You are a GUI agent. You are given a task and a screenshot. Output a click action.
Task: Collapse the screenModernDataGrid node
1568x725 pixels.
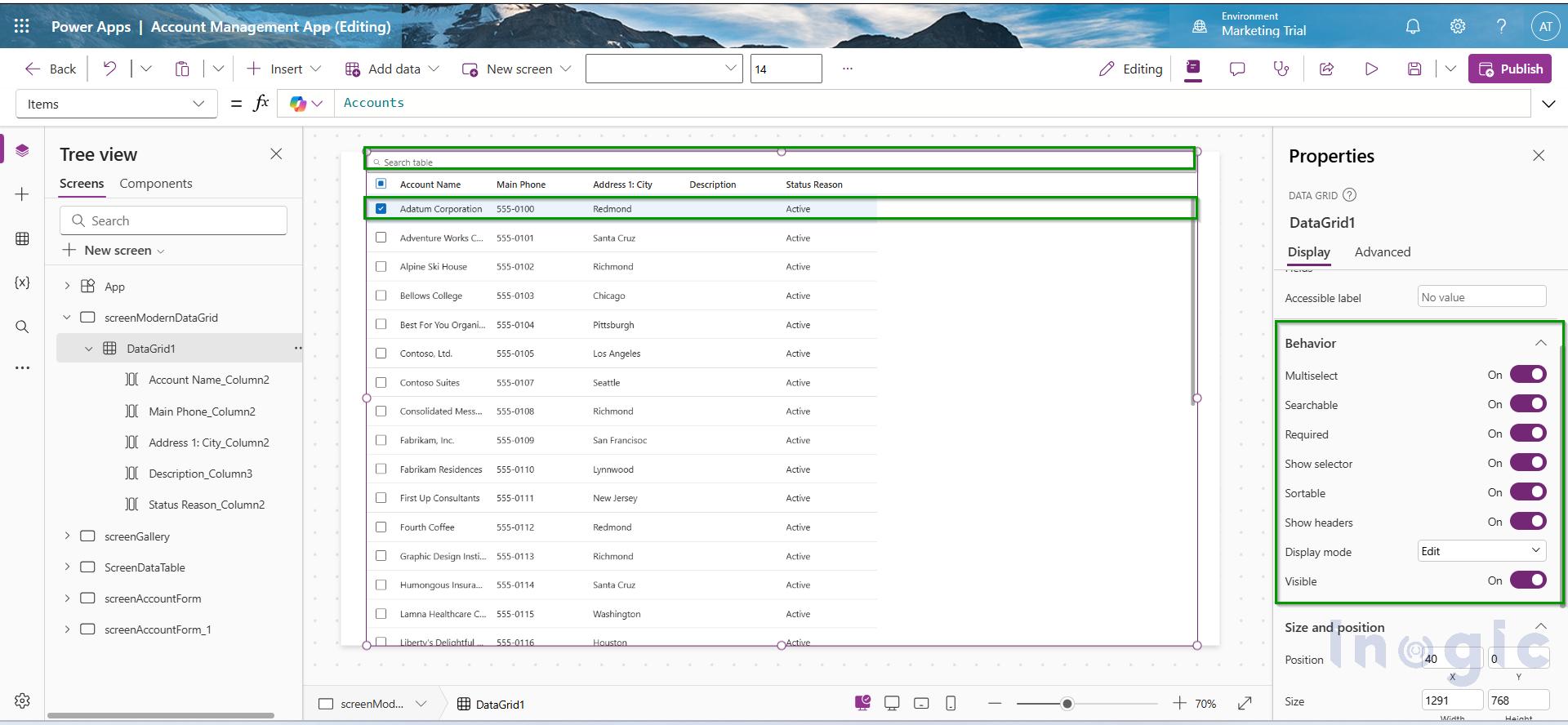pyautogui.click(x=67, y=318)
